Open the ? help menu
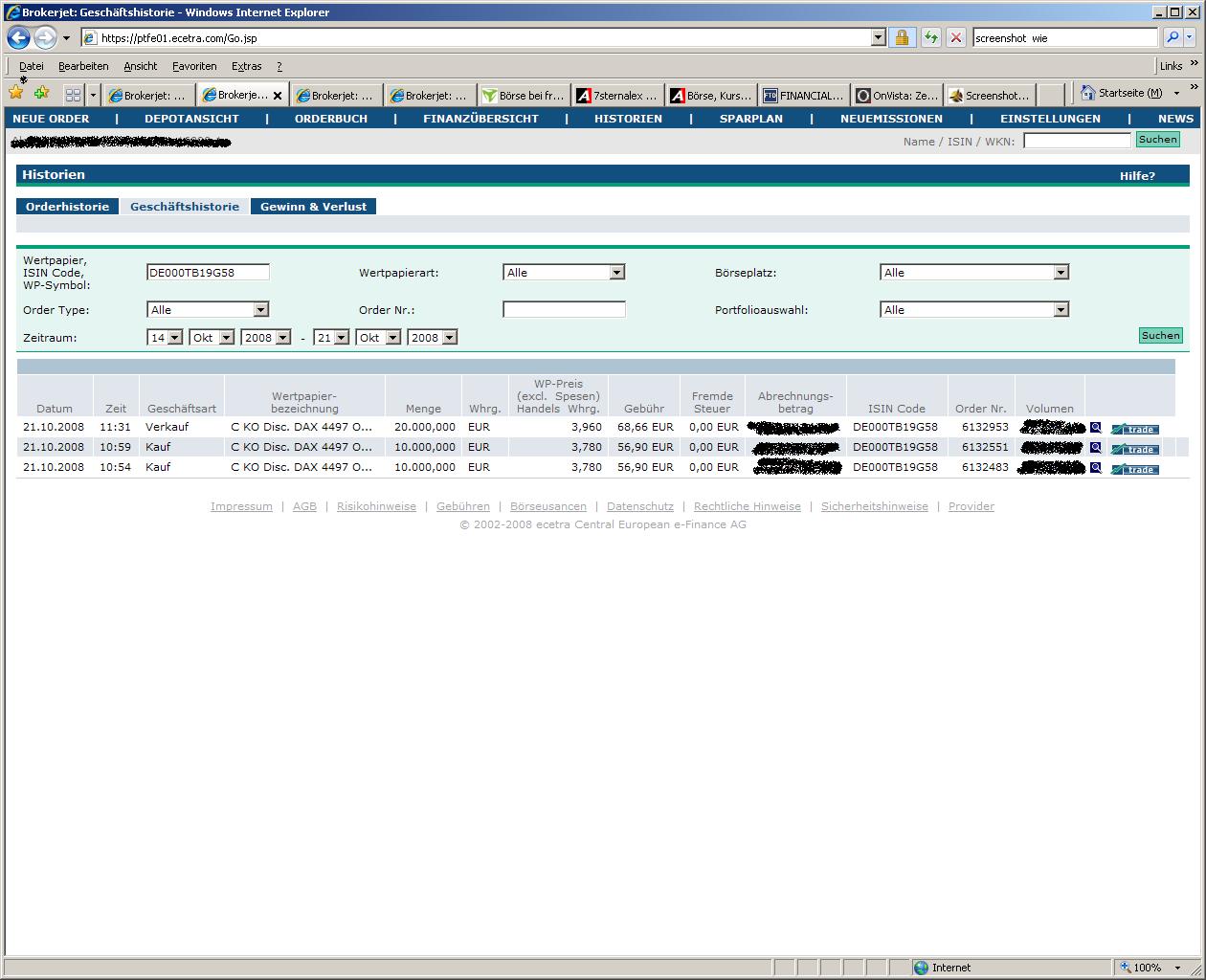1206x980 pixels. pyautogui.click(x=279, y=66)
